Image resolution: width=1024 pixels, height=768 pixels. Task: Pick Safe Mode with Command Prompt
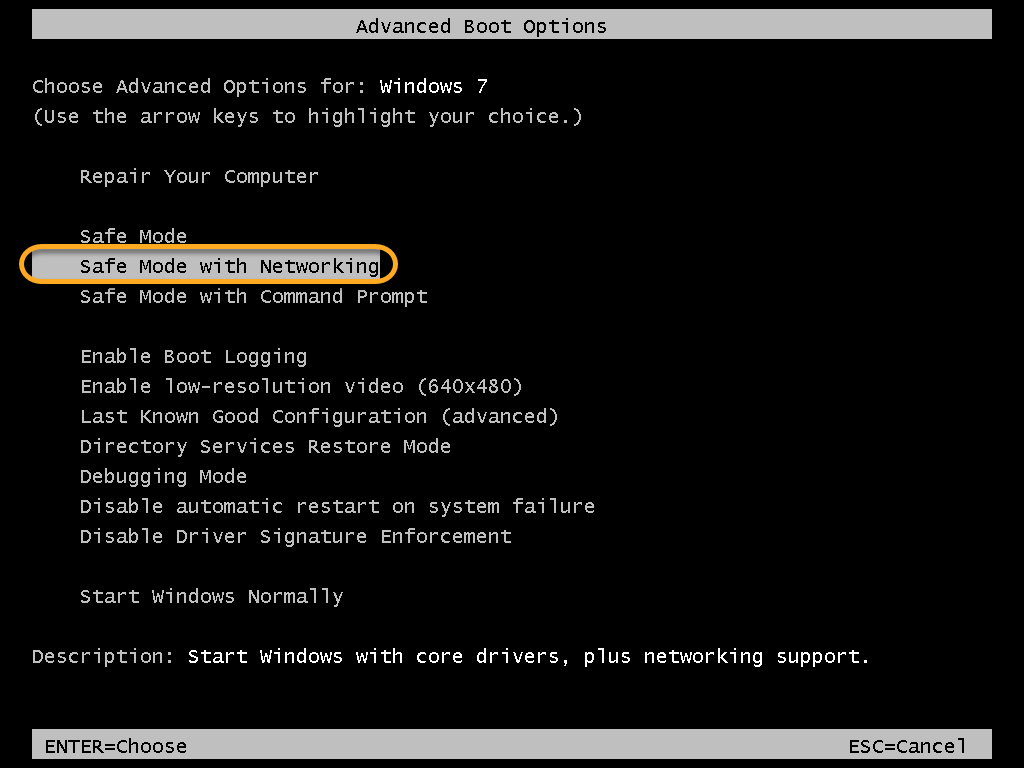click(x=253, y=296)
